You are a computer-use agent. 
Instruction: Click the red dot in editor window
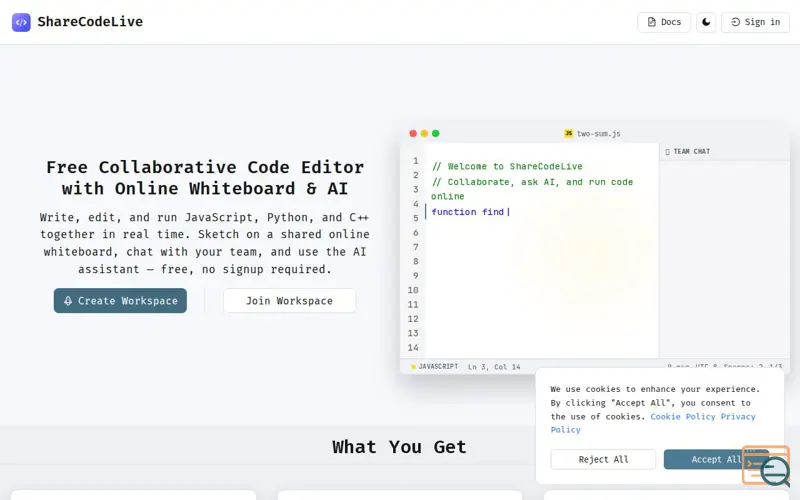click(x=413, y=133)
